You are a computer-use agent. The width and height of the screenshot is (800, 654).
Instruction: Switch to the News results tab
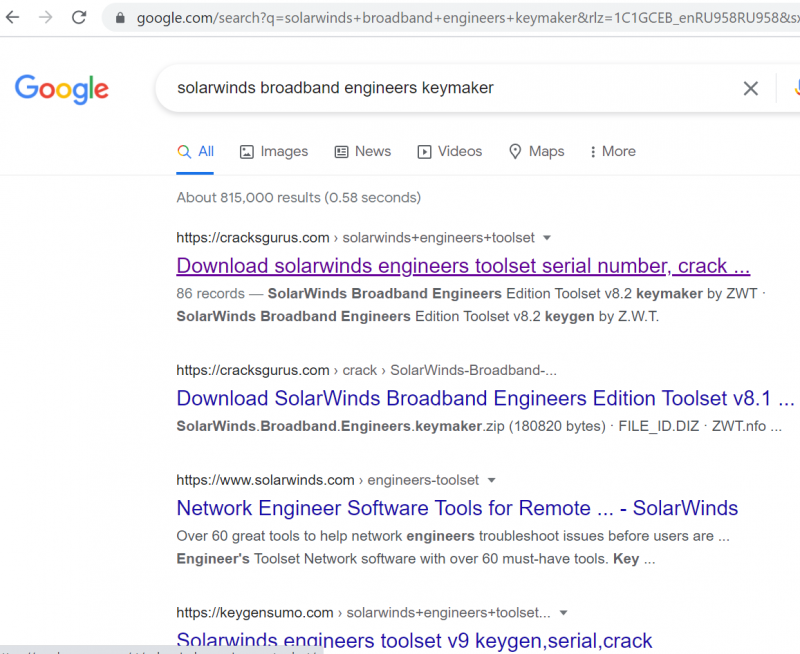362,152
